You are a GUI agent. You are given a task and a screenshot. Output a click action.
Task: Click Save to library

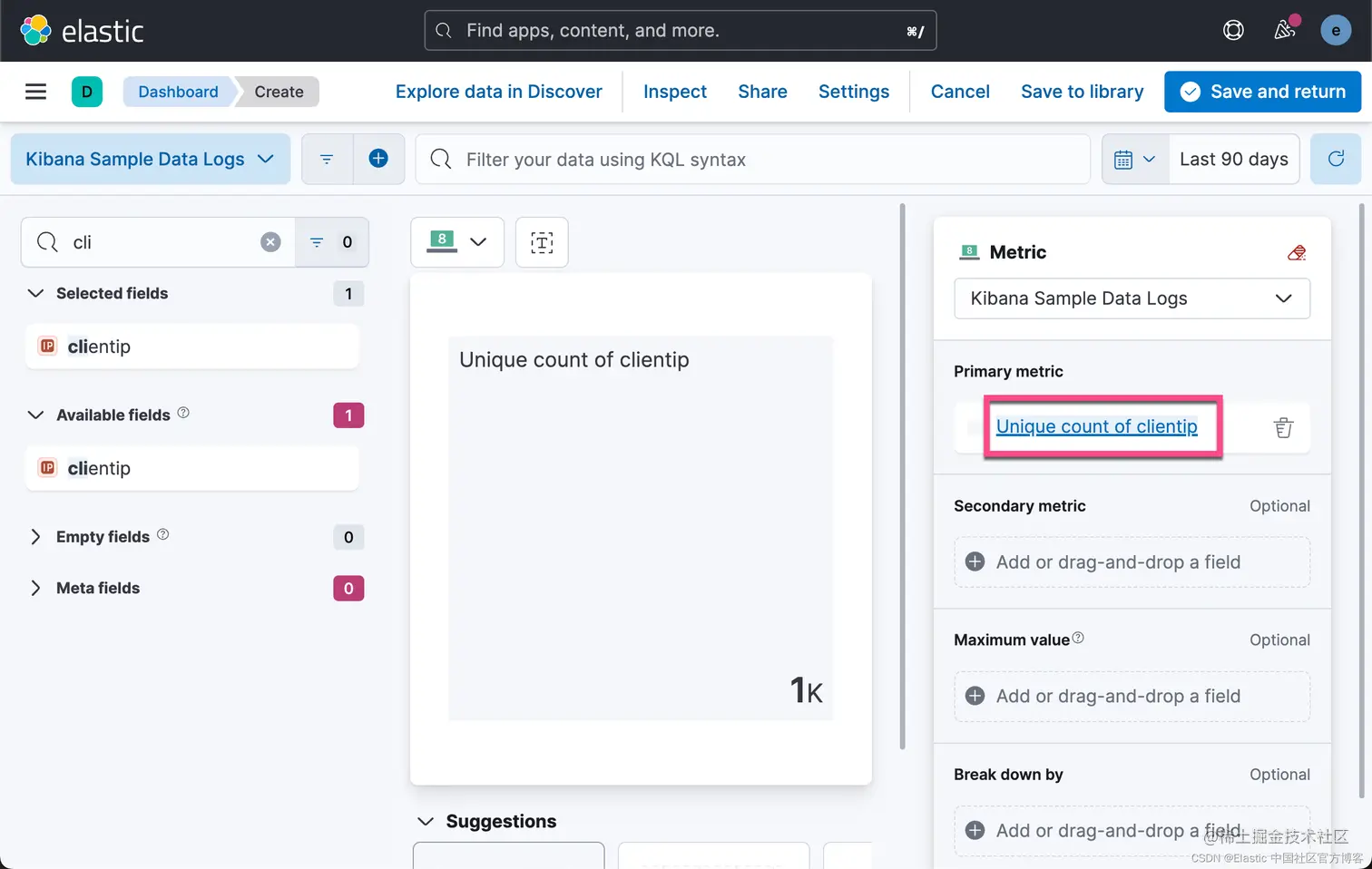1082,92
